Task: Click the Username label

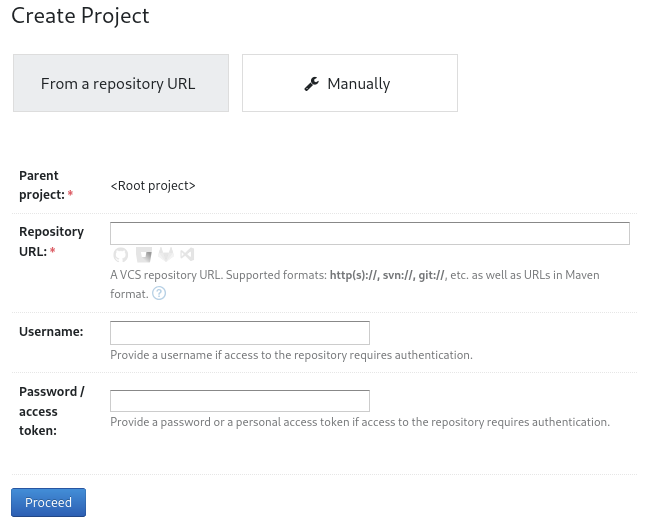Action: pos(51,331)
